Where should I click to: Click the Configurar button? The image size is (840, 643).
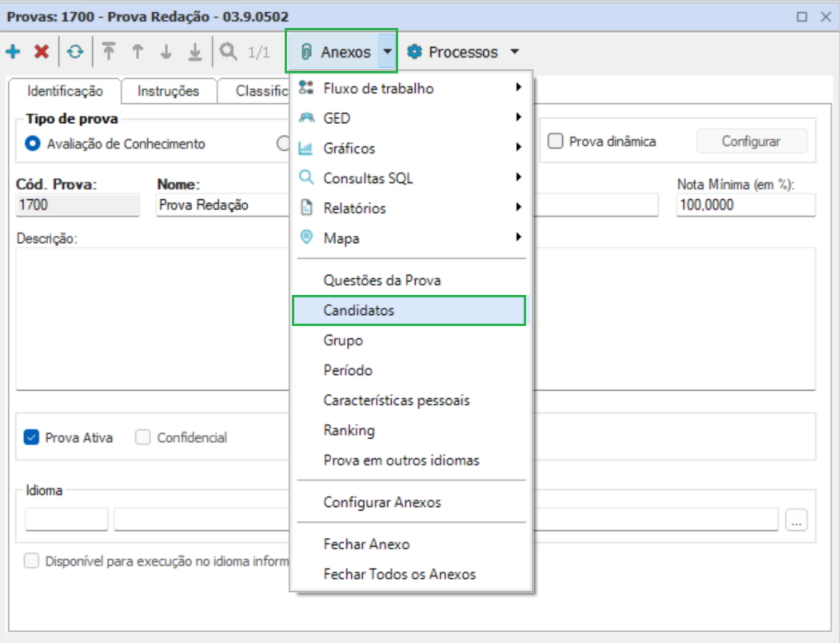pos(751,141)
